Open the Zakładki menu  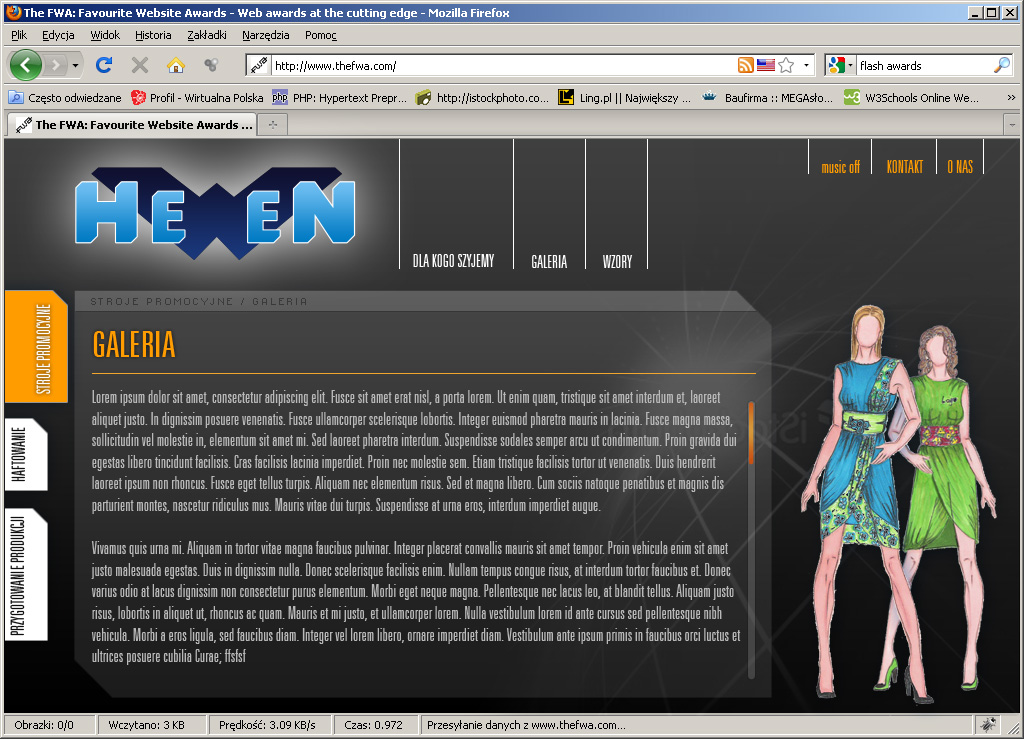click(206, 34)
